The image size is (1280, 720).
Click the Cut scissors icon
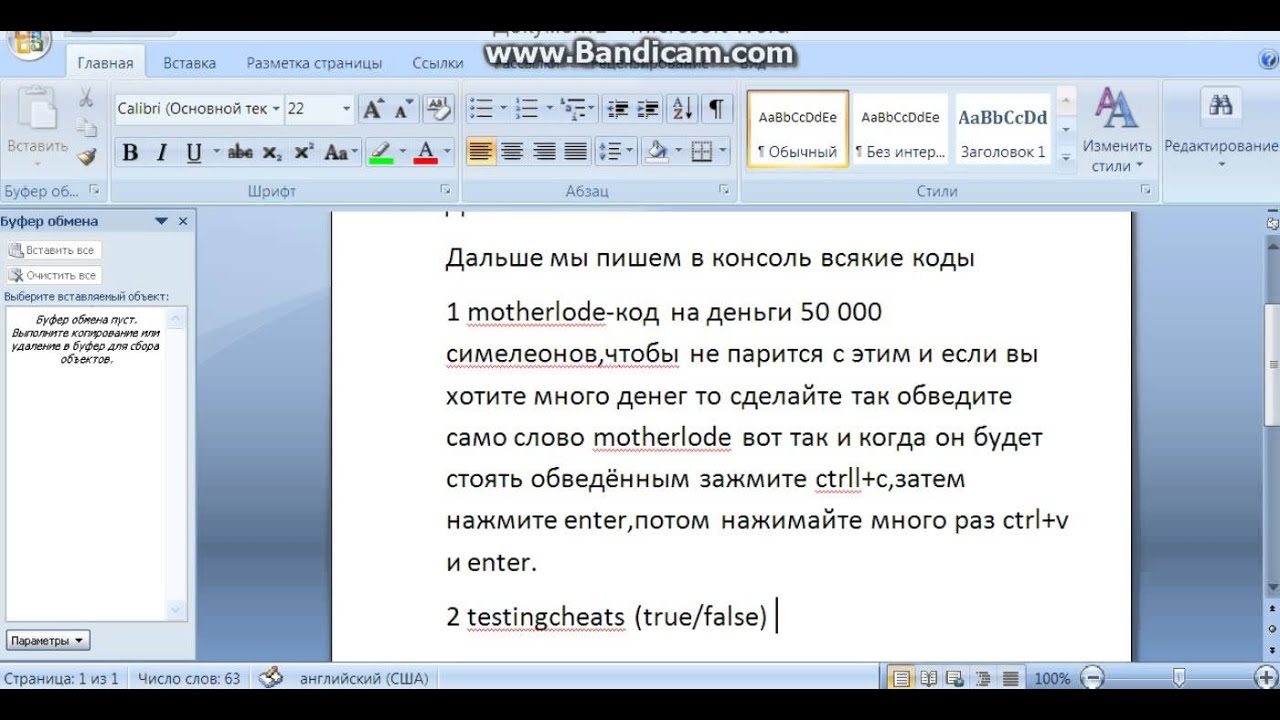87,97
